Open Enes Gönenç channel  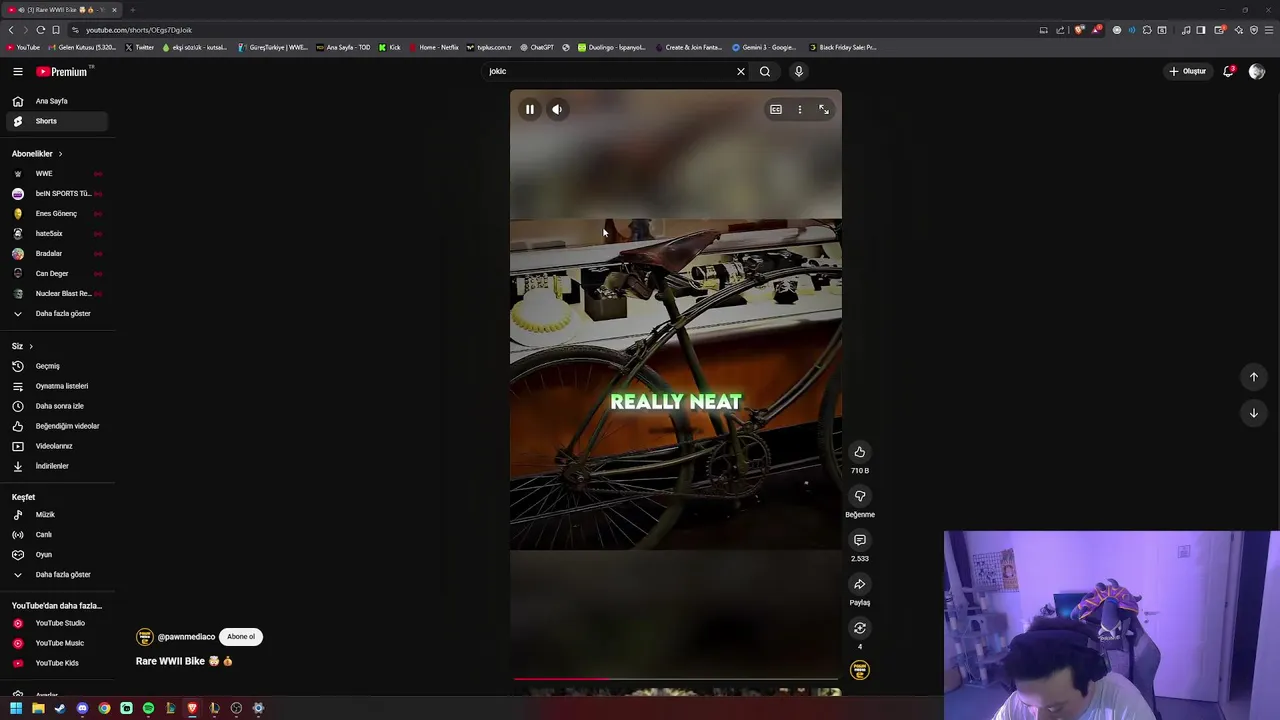point(55,213)
